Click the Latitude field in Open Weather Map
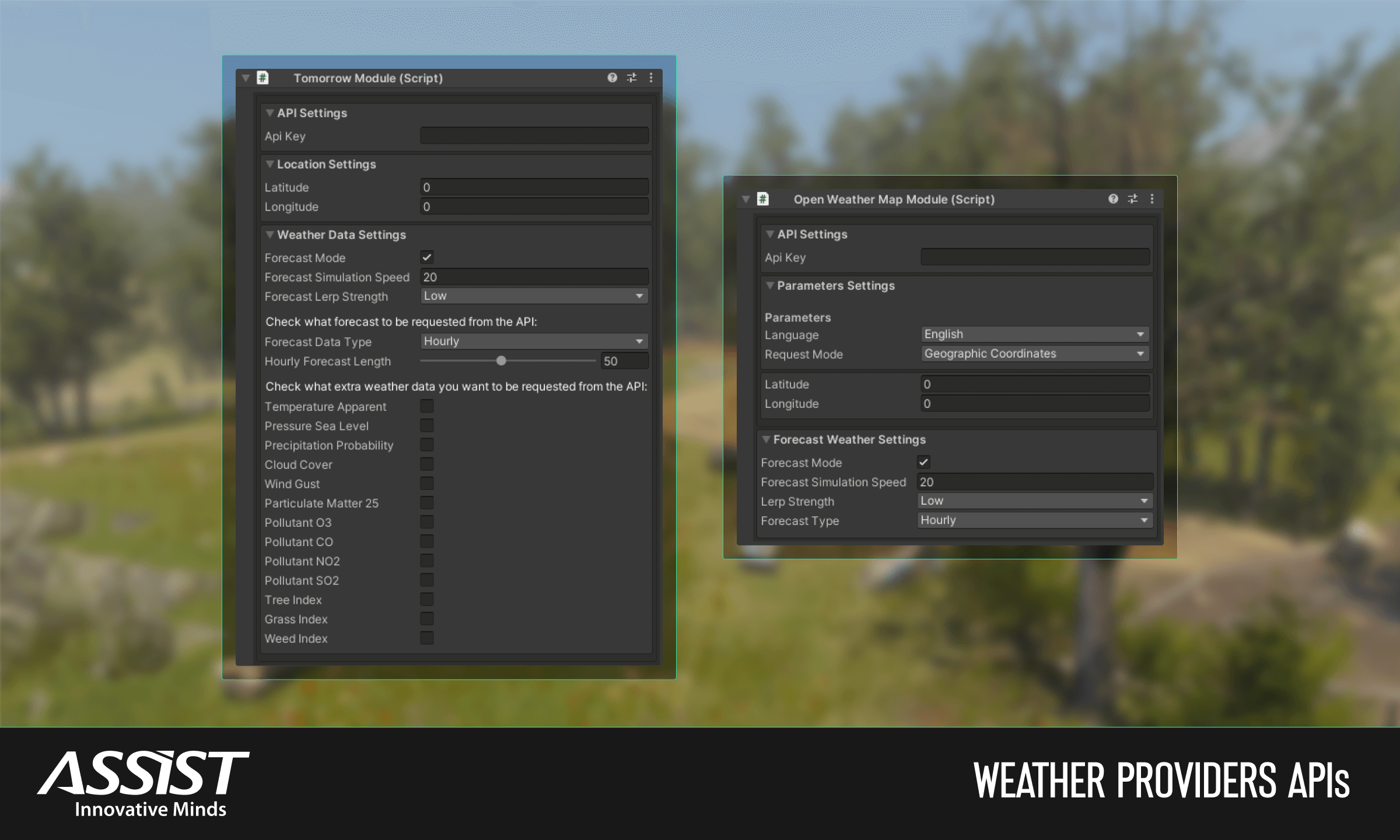1400x840 pixels. click(1035, 384)
